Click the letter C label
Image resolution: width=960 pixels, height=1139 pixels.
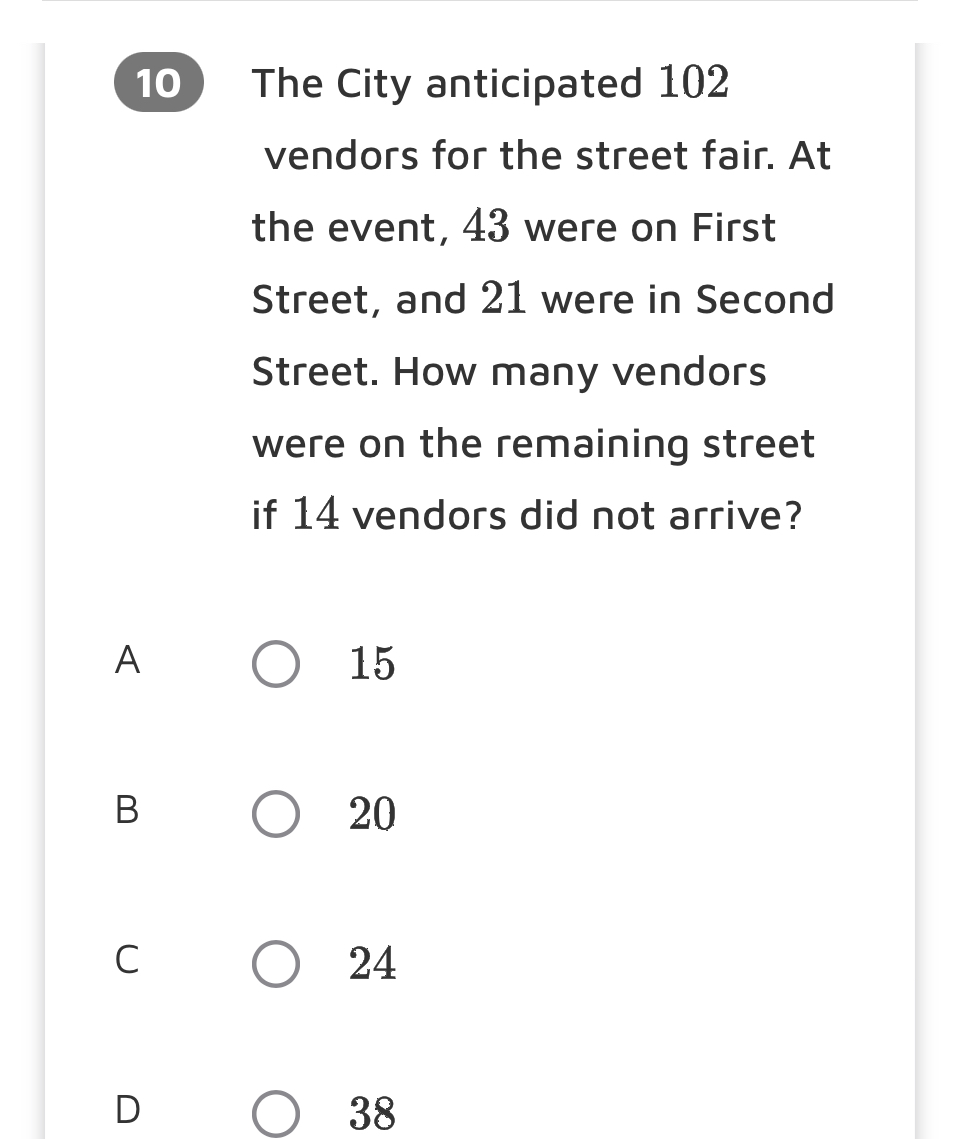click(x=126, y=963)
